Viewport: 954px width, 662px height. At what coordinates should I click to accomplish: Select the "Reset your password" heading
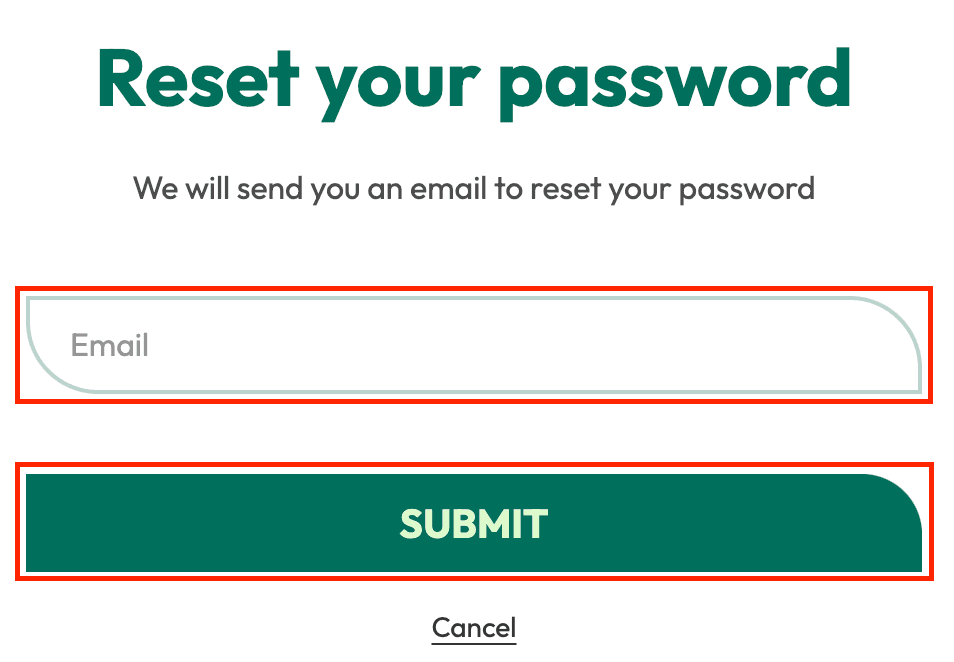(x=474, y=84)
